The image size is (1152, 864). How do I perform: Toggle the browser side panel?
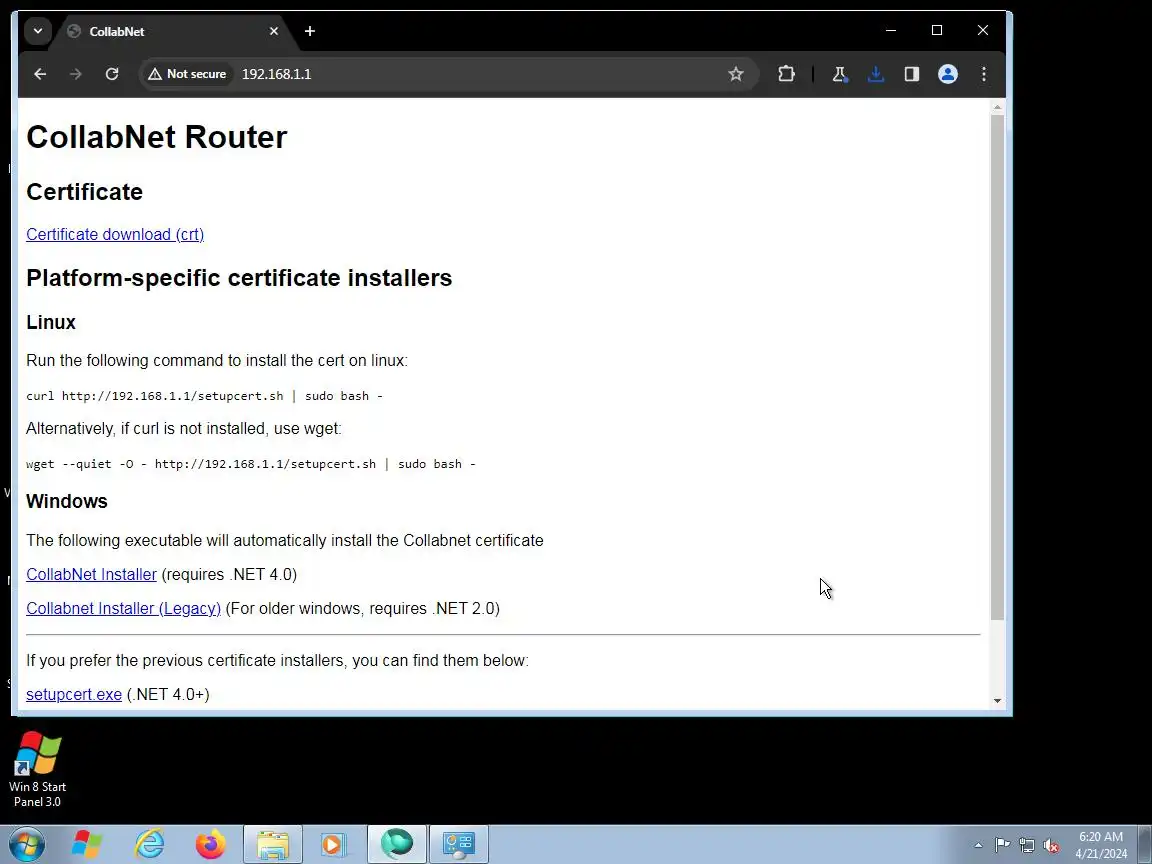912,74
